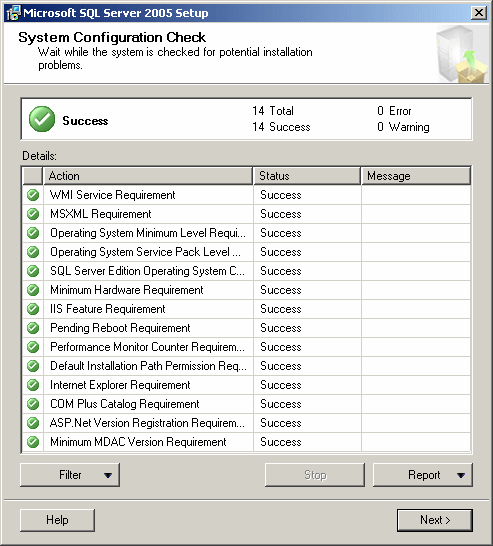This screenshot has height=546, width=493.
Task: Click the '0 Warning' summary count
Action: [x=403, y=127]
